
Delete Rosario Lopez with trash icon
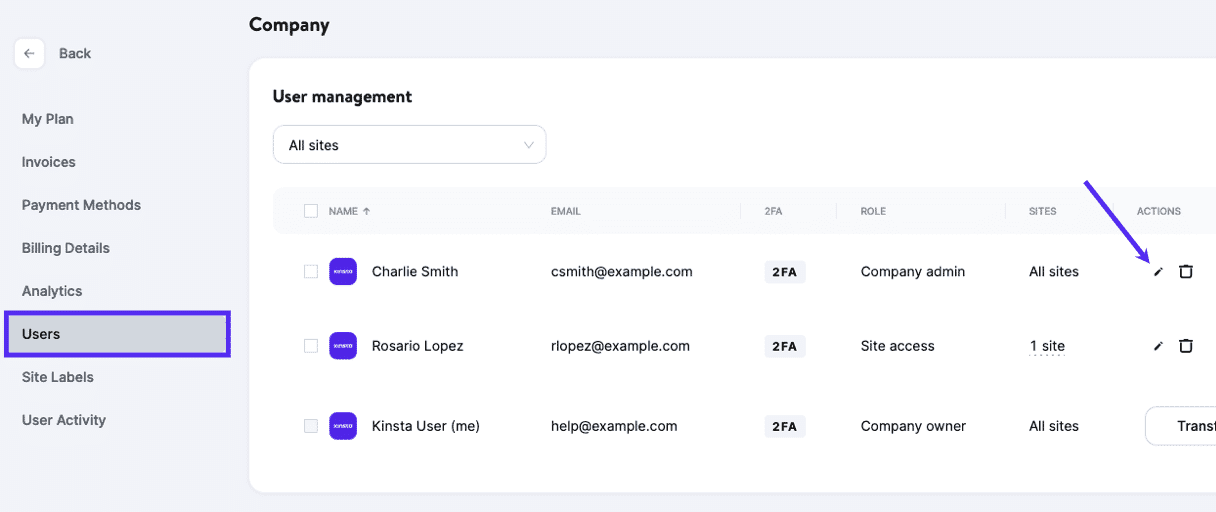pos(1186,346)
